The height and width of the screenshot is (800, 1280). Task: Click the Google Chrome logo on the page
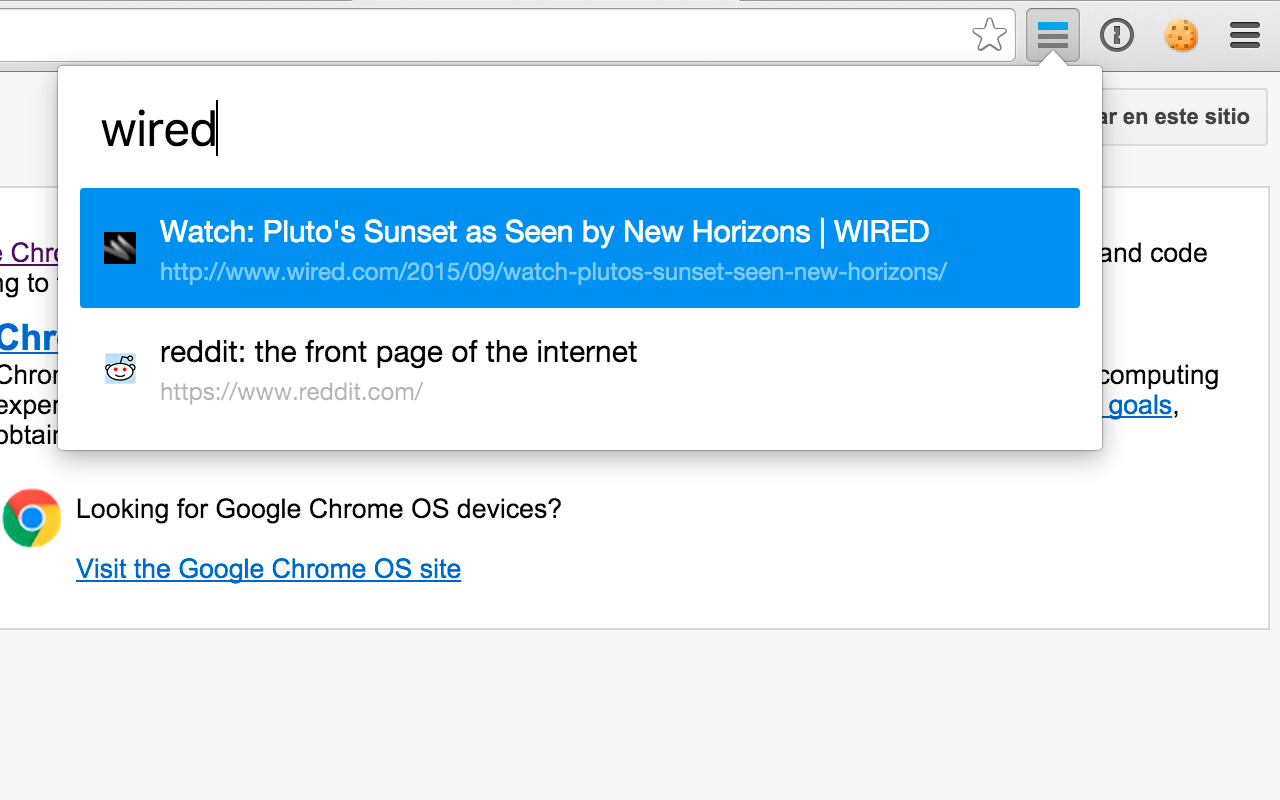[x=32, y=518]
